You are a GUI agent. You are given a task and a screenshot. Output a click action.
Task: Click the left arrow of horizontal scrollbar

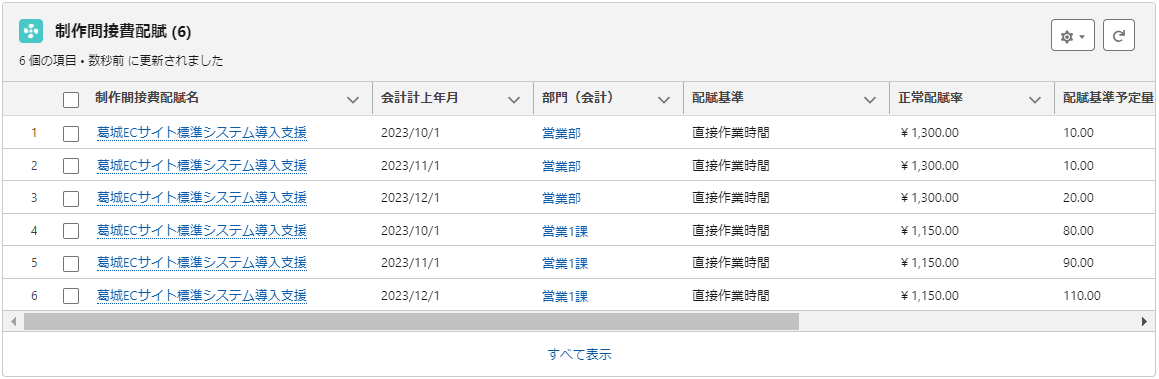point(12,321)
